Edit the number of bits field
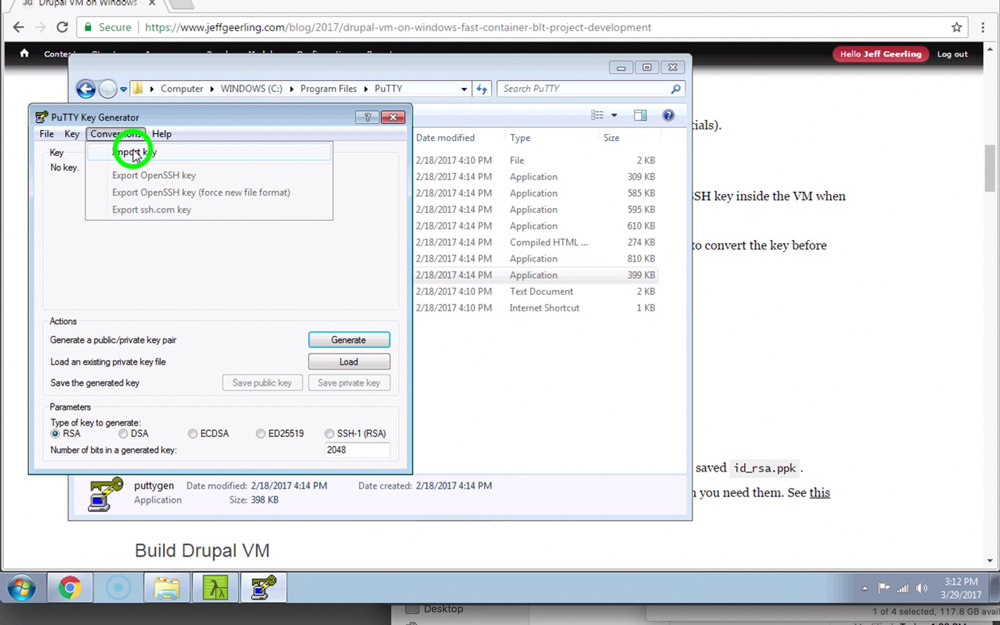The image size is (1000, 625). (x=357, y=450)
